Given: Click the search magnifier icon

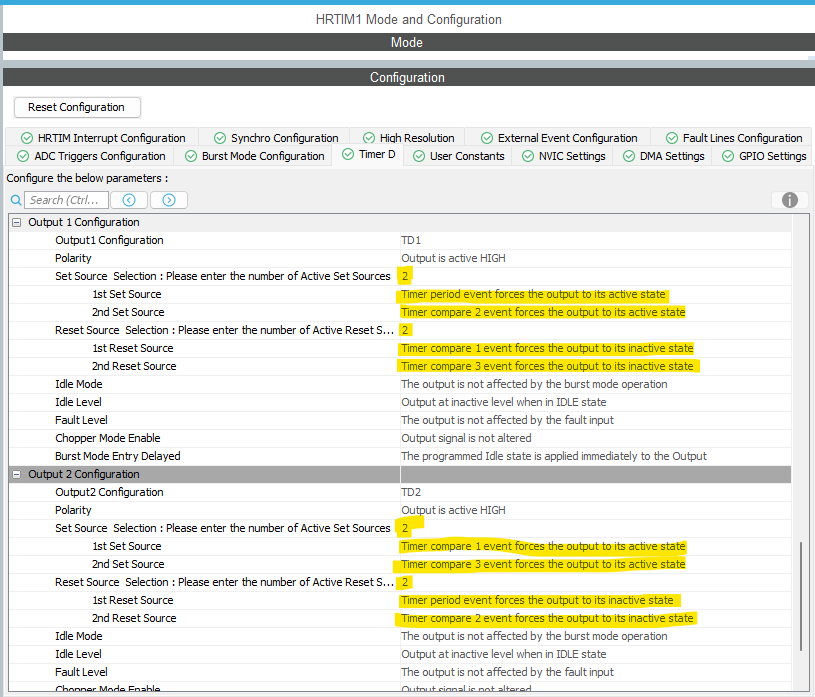Looking at the screenshot, I should pos(16,200).
